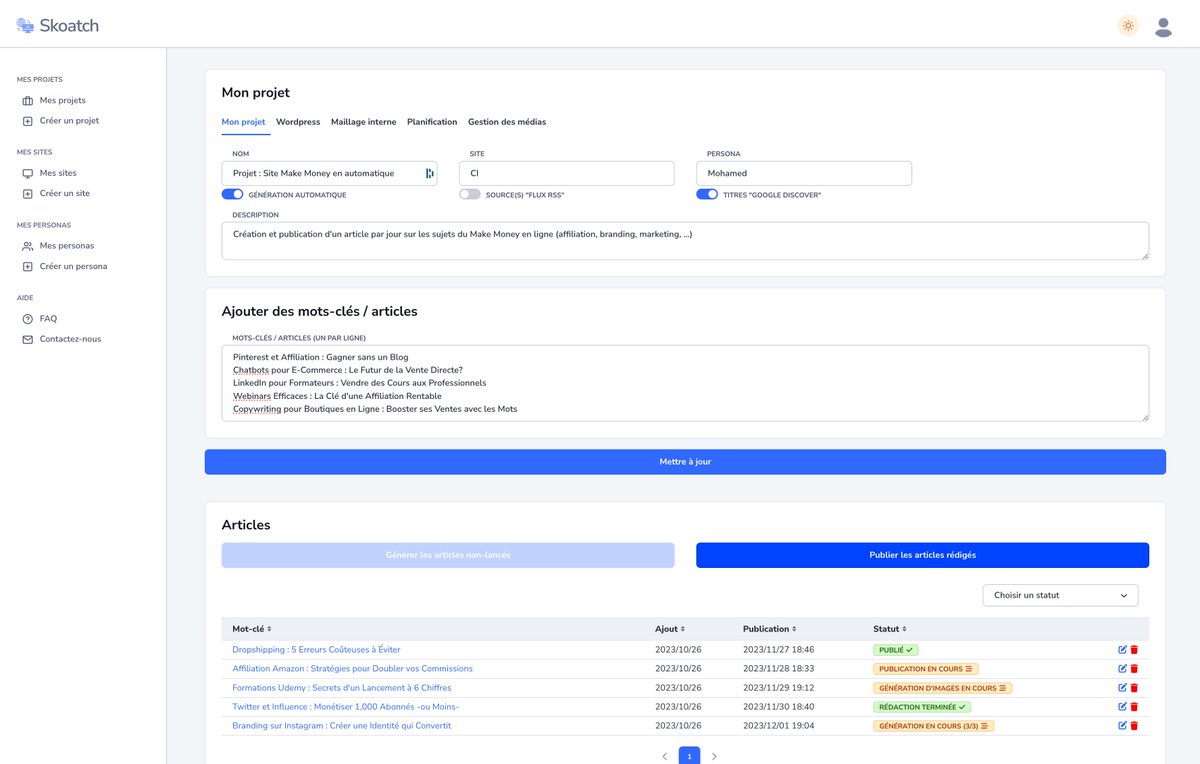Edit the Affiliation Amazon article
This screenshot has height=764, width=1200.
click(1122, 669)
